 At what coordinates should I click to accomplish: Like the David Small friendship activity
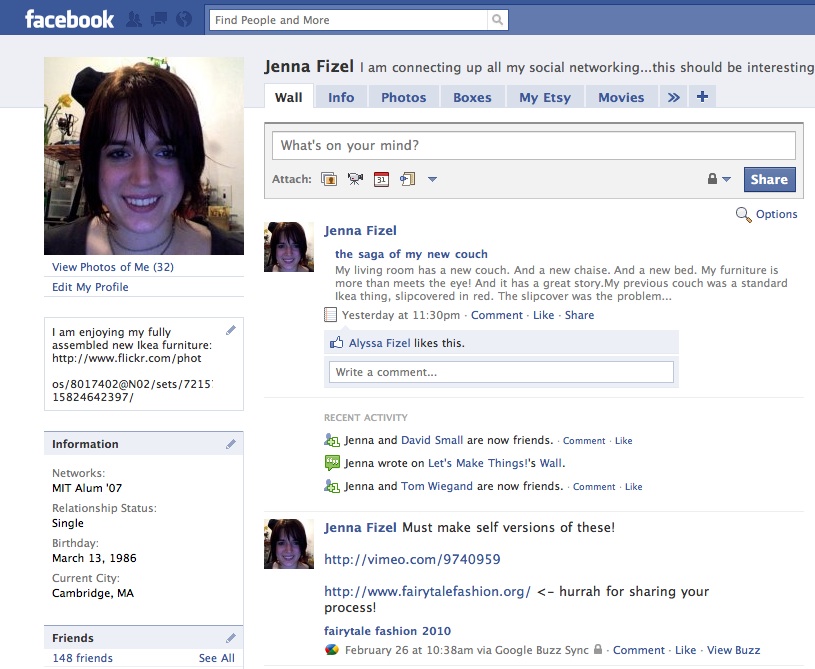pos(623,441)
